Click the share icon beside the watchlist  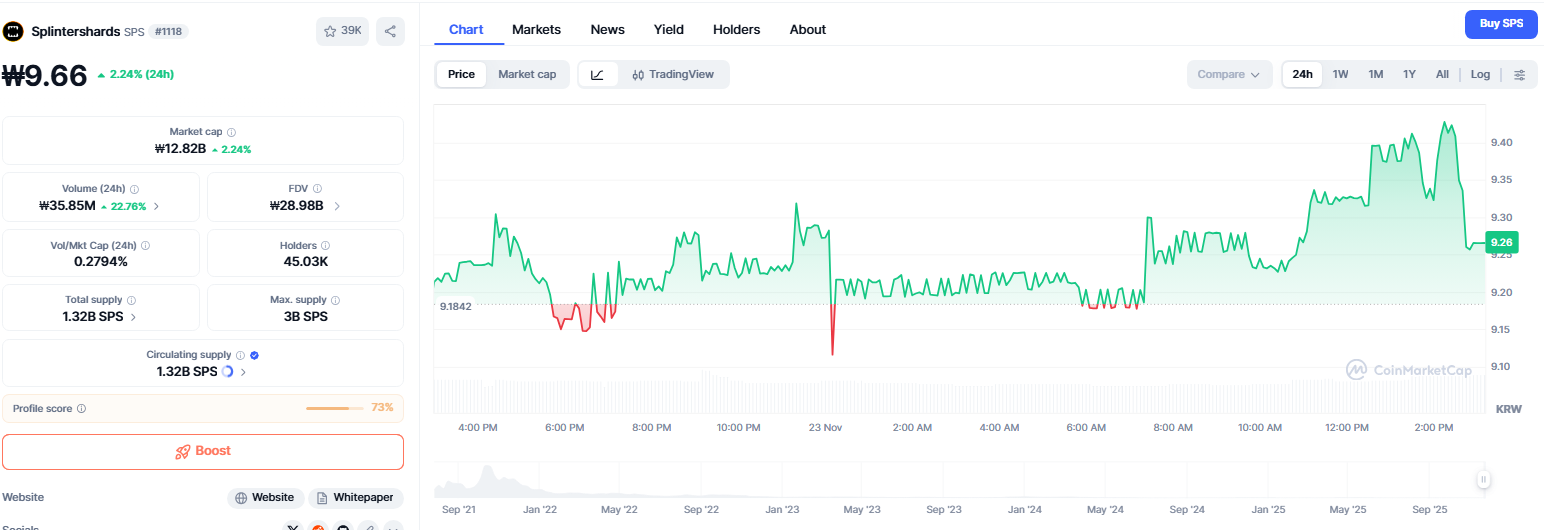point(390,31)
